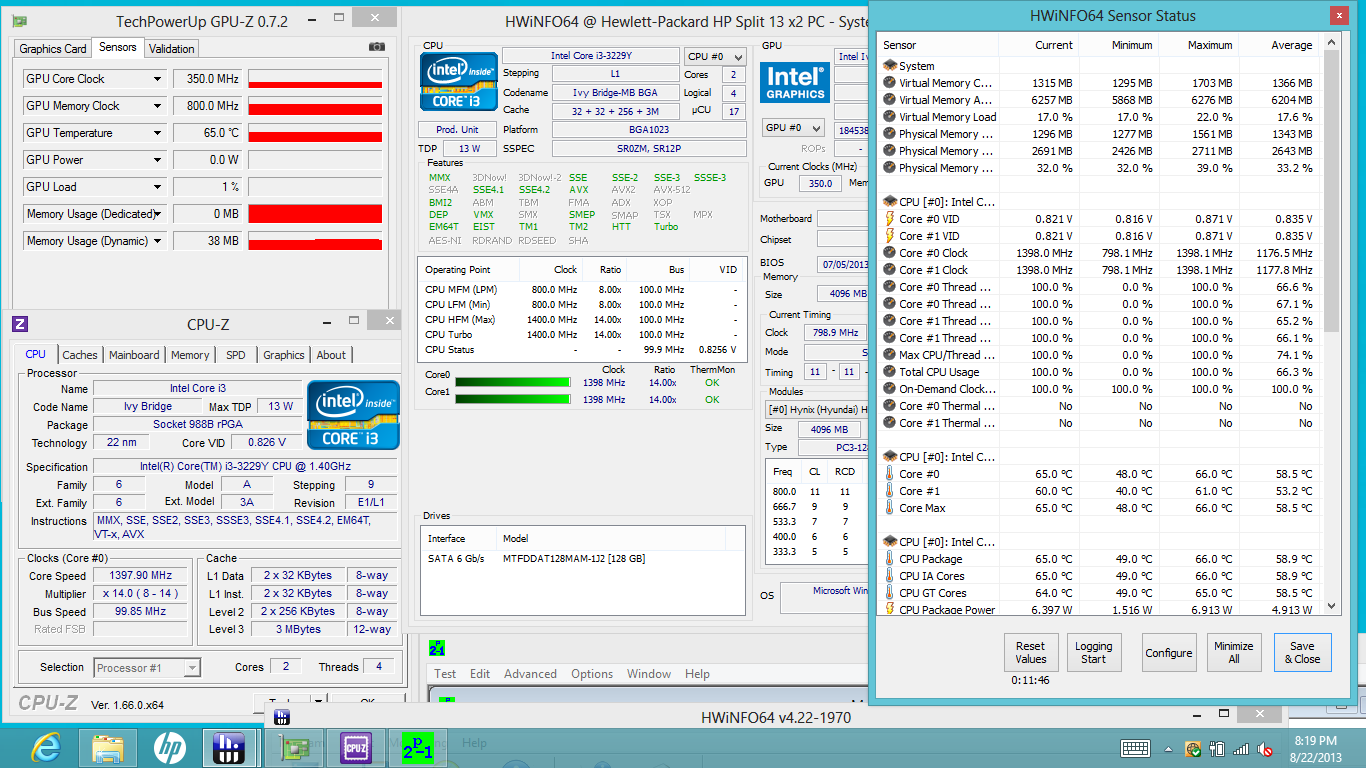Open the CPU #0 selector in HWiNFO64
Screen dimensions: 1366x768
point(715,56)
